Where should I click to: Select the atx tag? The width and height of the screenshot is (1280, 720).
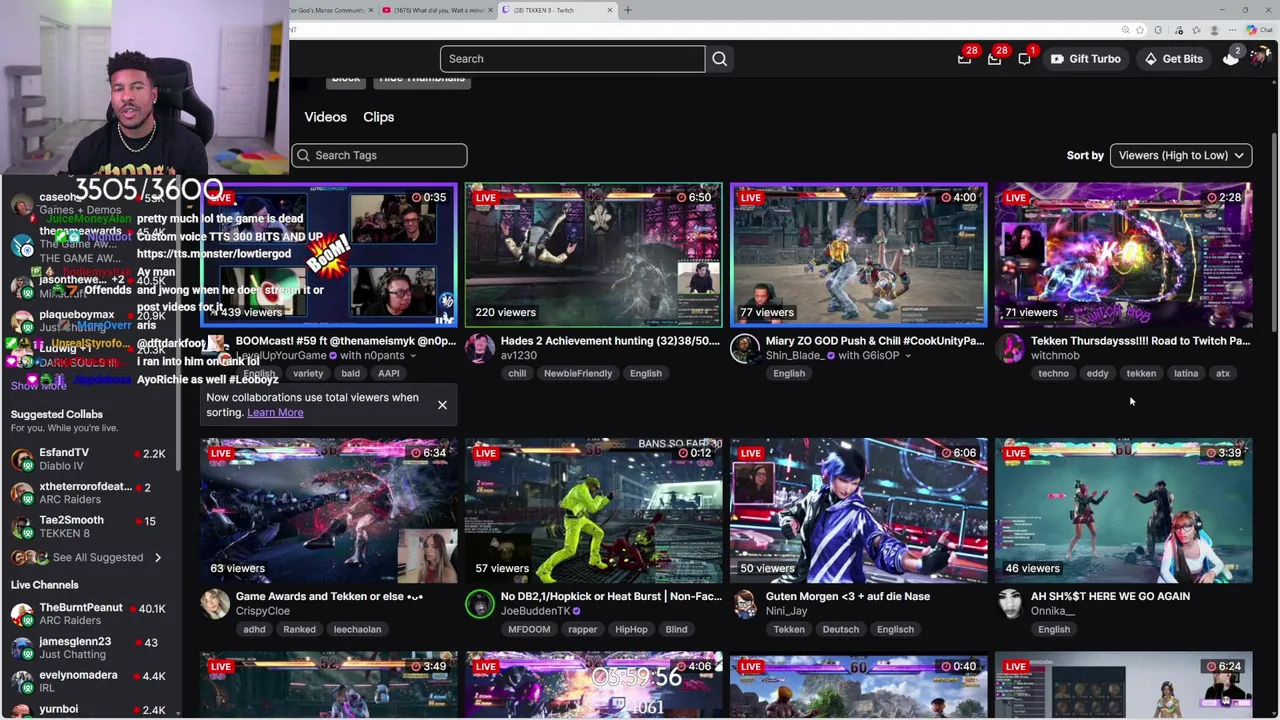pos(1223,373)
